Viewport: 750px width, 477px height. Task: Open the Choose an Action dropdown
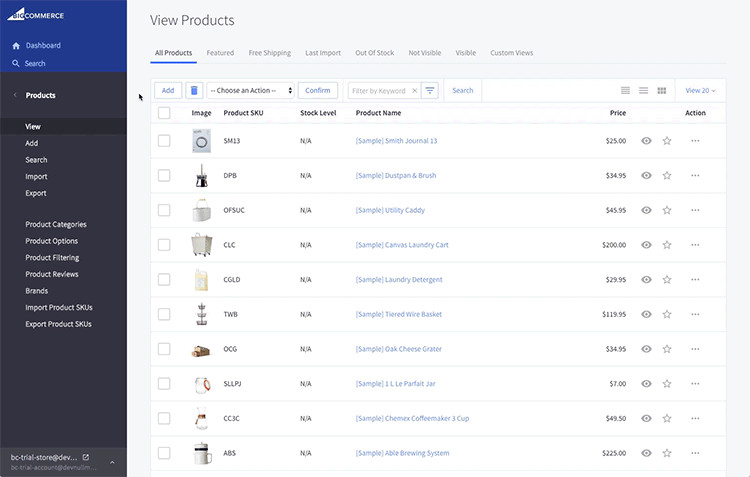coord(251,90)
